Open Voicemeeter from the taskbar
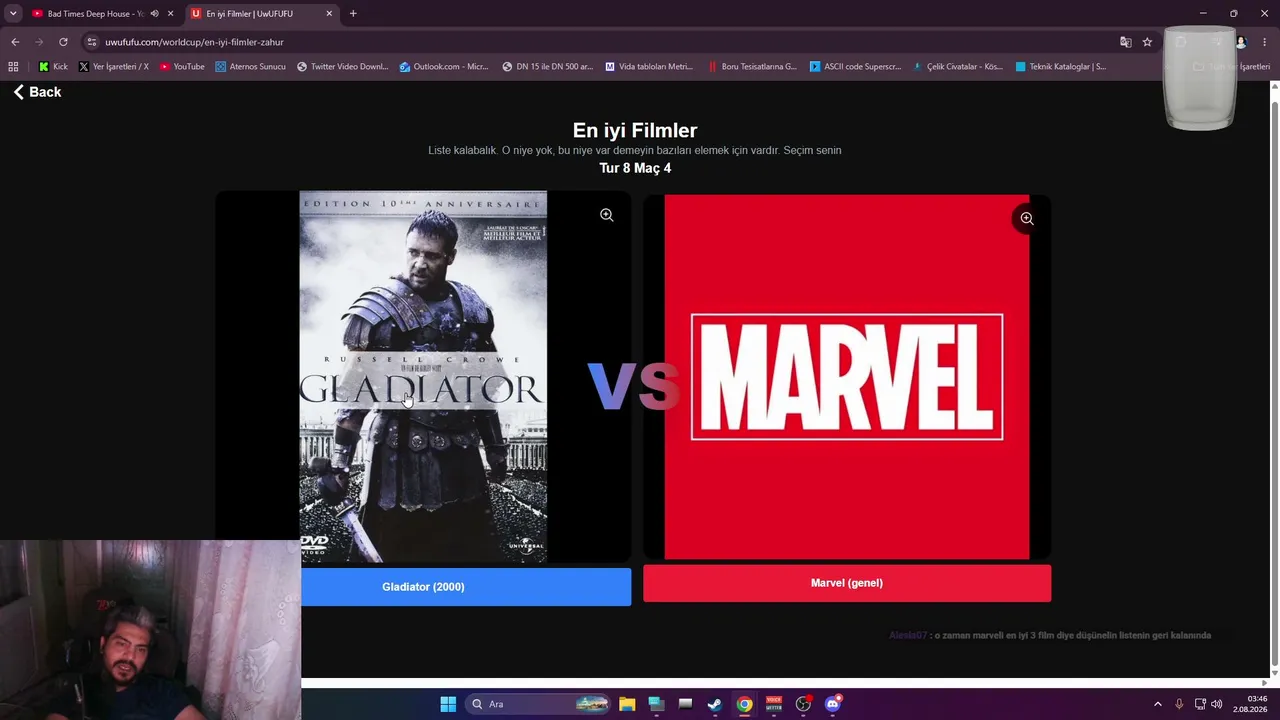1280x720 pixels. pos(773,704)
